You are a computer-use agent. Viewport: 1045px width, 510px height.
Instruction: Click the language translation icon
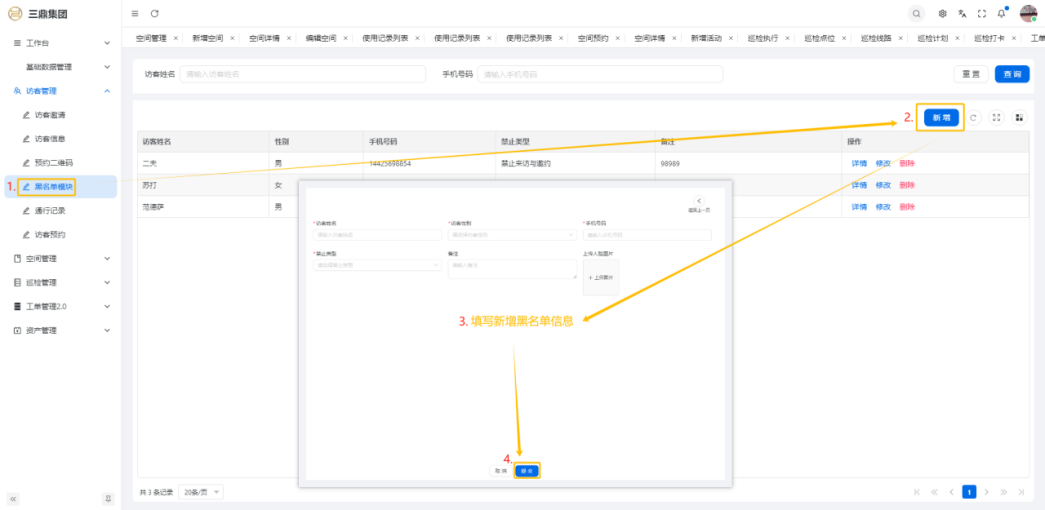[x=962, y=13]
